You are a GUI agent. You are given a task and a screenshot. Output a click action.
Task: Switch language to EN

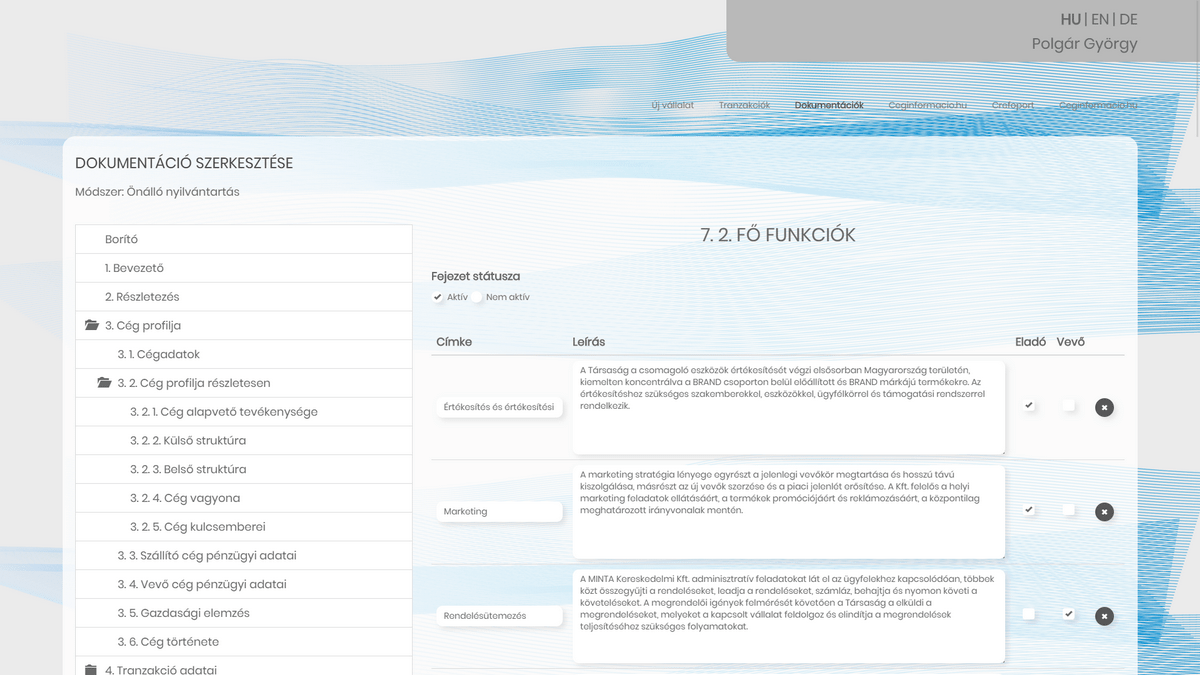[1100, 19]
